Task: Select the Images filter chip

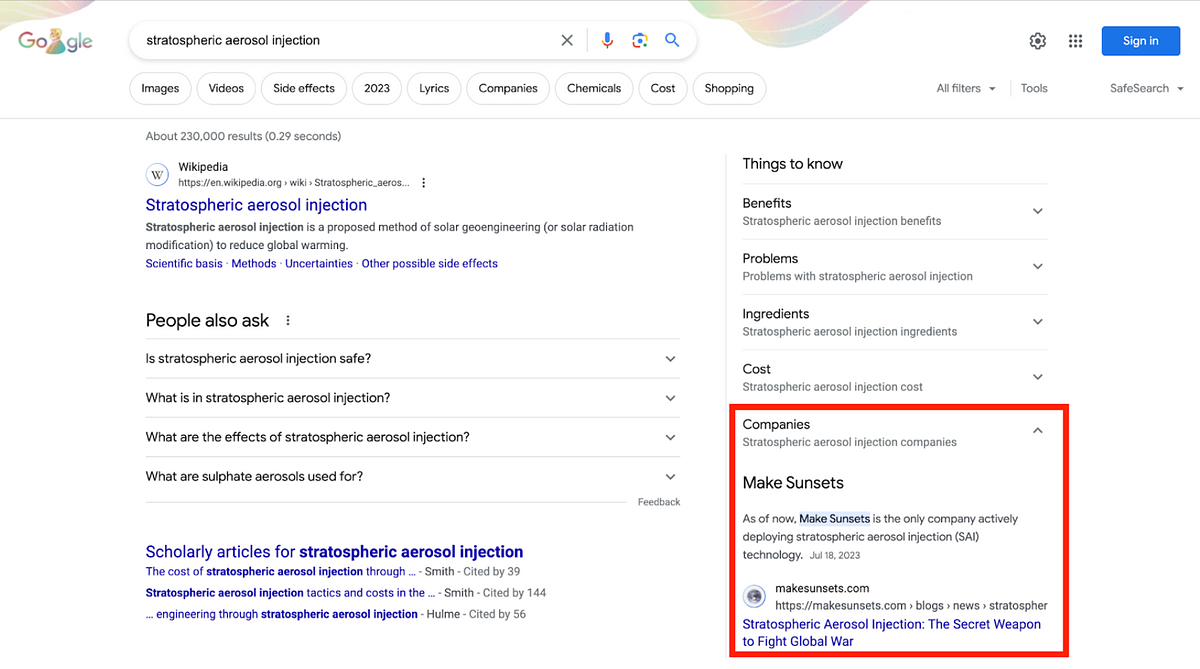Action: click(160, 88)
